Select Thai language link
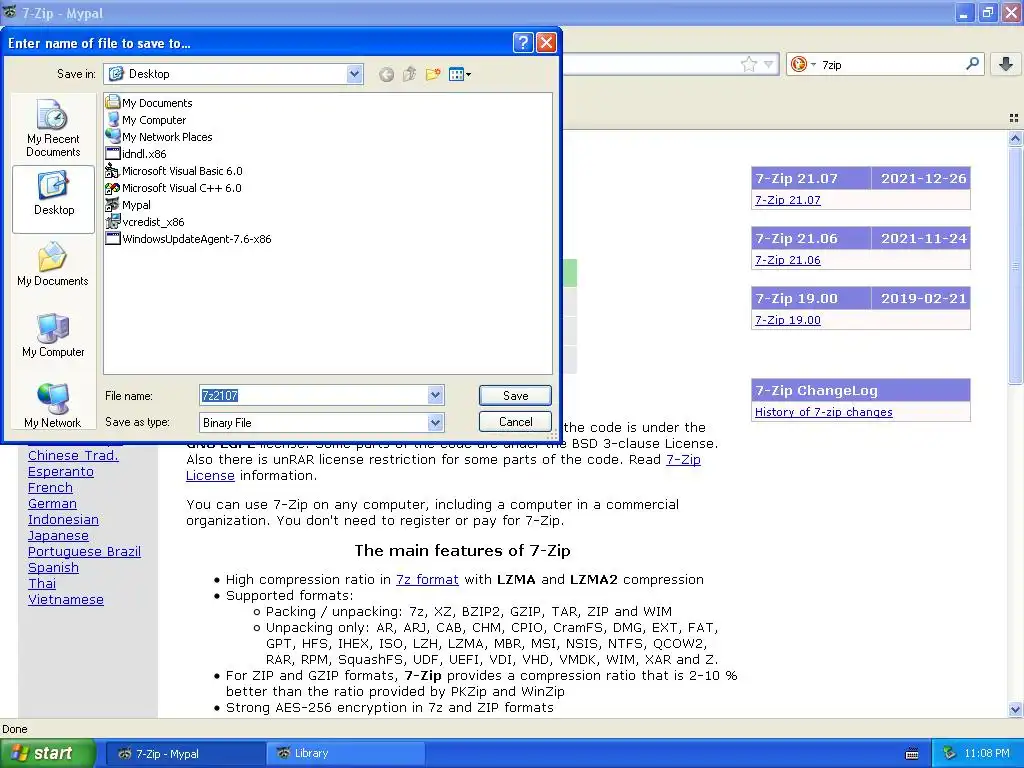1024x768 pixels. [x=42, y=584]
